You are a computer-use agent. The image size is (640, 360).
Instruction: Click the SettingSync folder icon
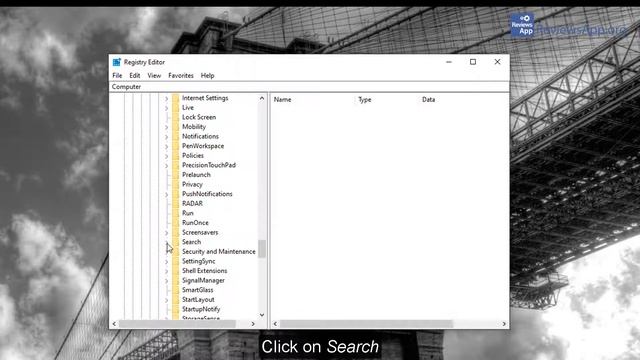(176, 261)
